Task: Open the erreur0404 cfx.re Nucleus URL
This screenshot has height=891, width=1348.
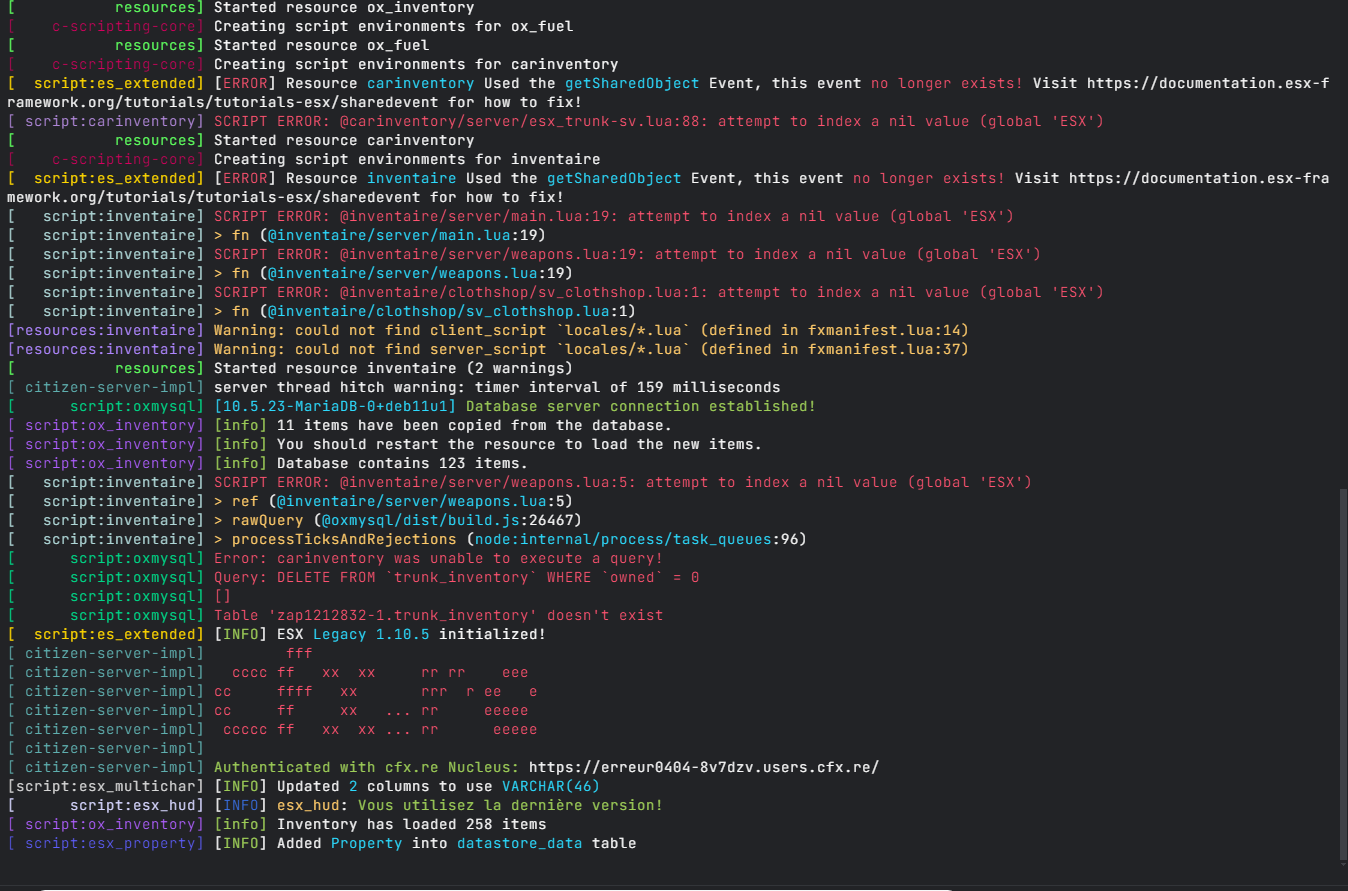Action: (x=704, y=767)
